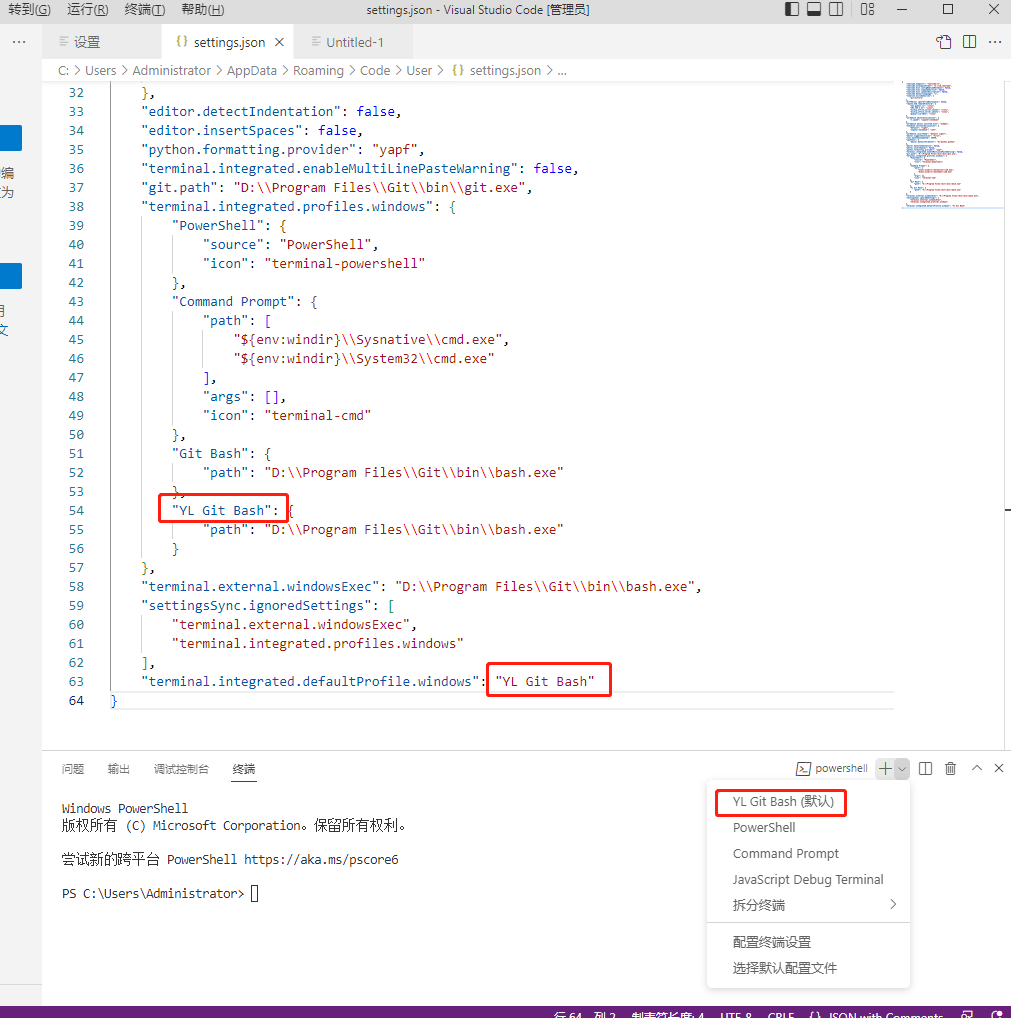This screenshot has width=1011, height=1018.
Task: Choose PowerShell from profile menu
Action: coord(808,828)
